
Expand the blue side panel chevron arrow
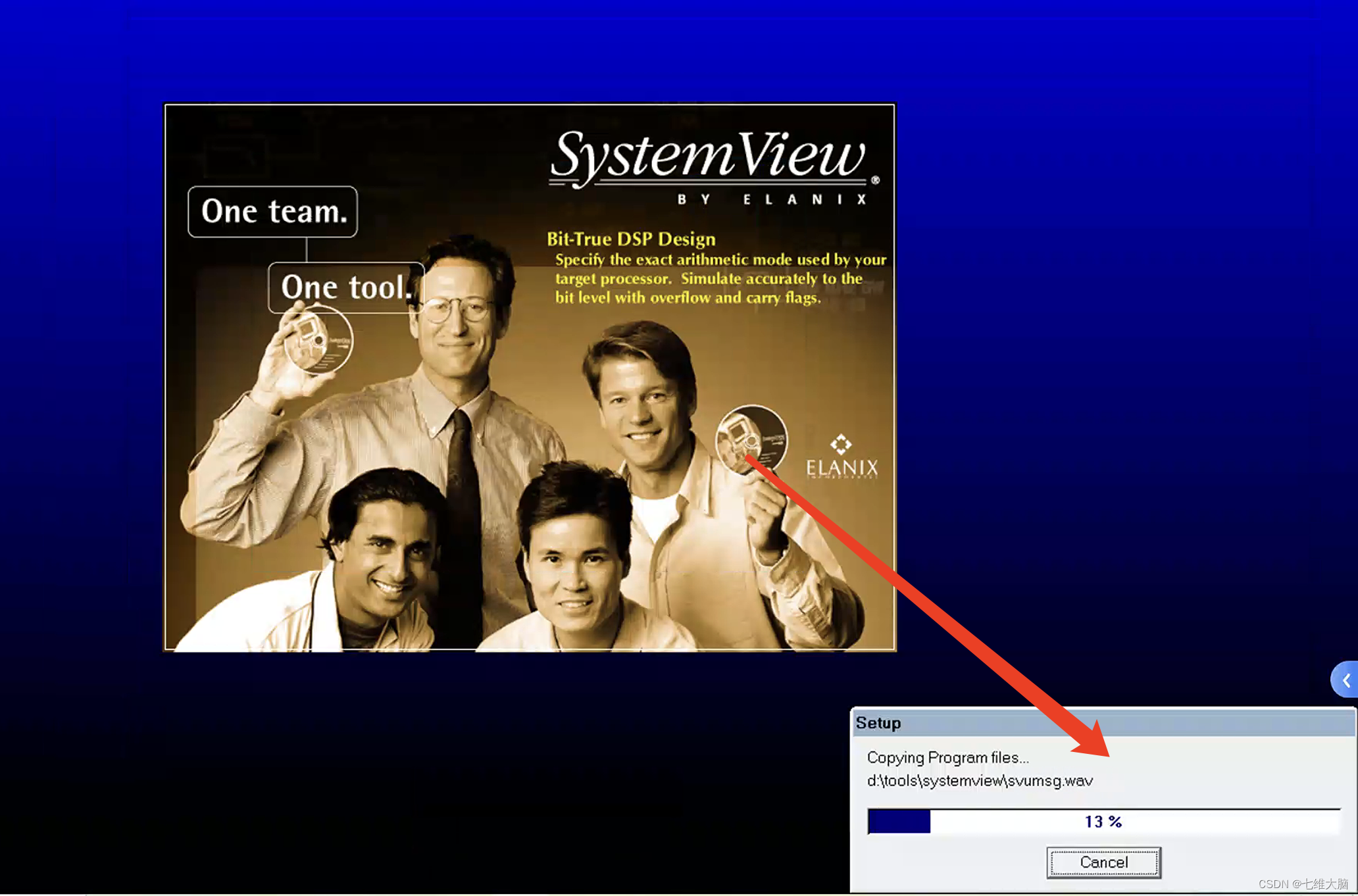click(1345, 680)
